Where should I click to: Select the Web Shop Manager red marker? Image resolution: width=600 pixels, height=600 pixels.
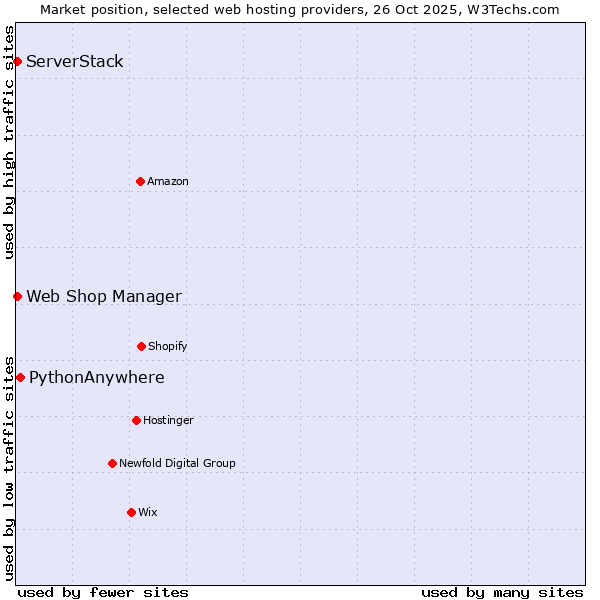(x=17, y=296)
